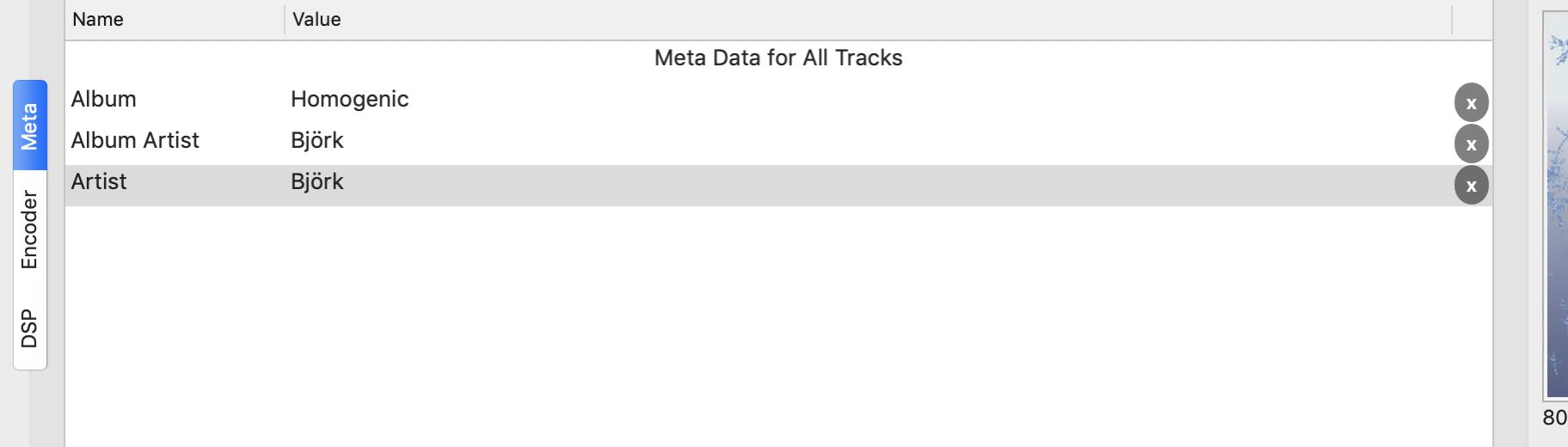Click the divider between Name and Value columns
The width and height of the screenshot is (1568, 447).
pyautogui.click(x=284, y=20)
